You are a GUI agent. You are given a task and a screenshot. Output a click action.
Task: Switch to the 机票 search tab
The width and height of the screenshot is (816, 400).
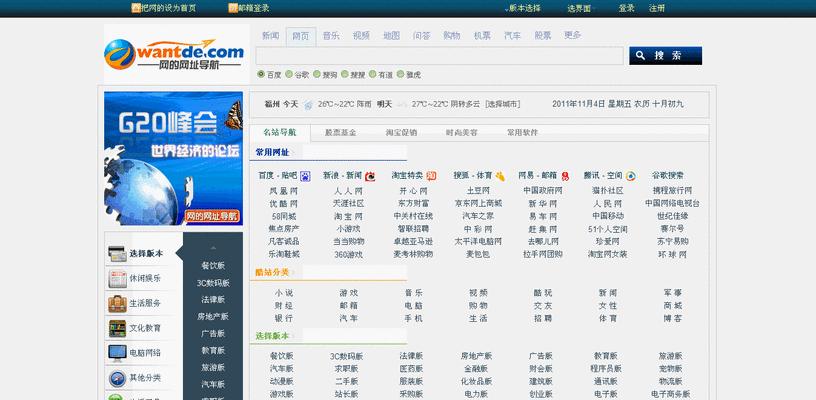pos(482,36)
